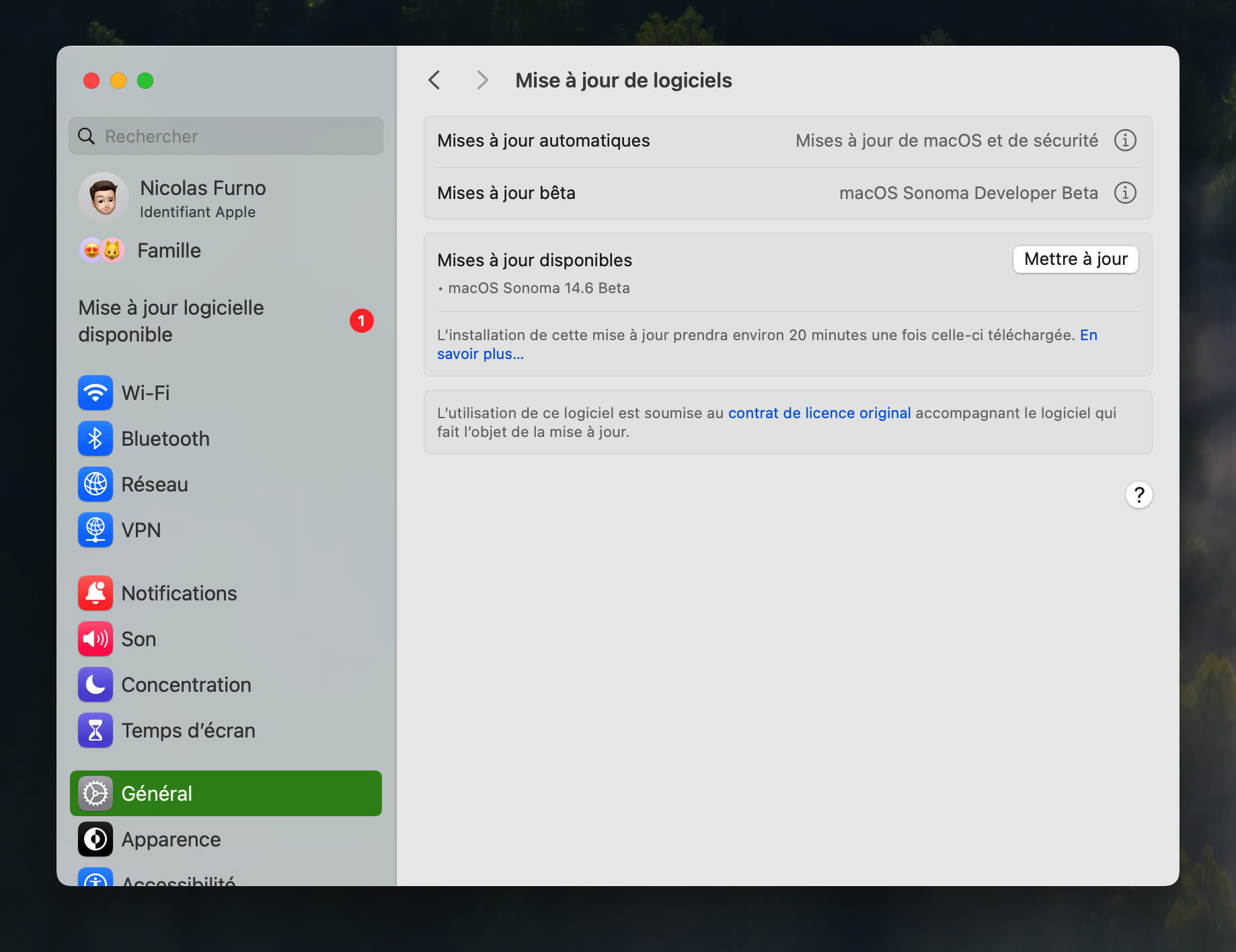Open help question mark button

(x=1139, y=495)
